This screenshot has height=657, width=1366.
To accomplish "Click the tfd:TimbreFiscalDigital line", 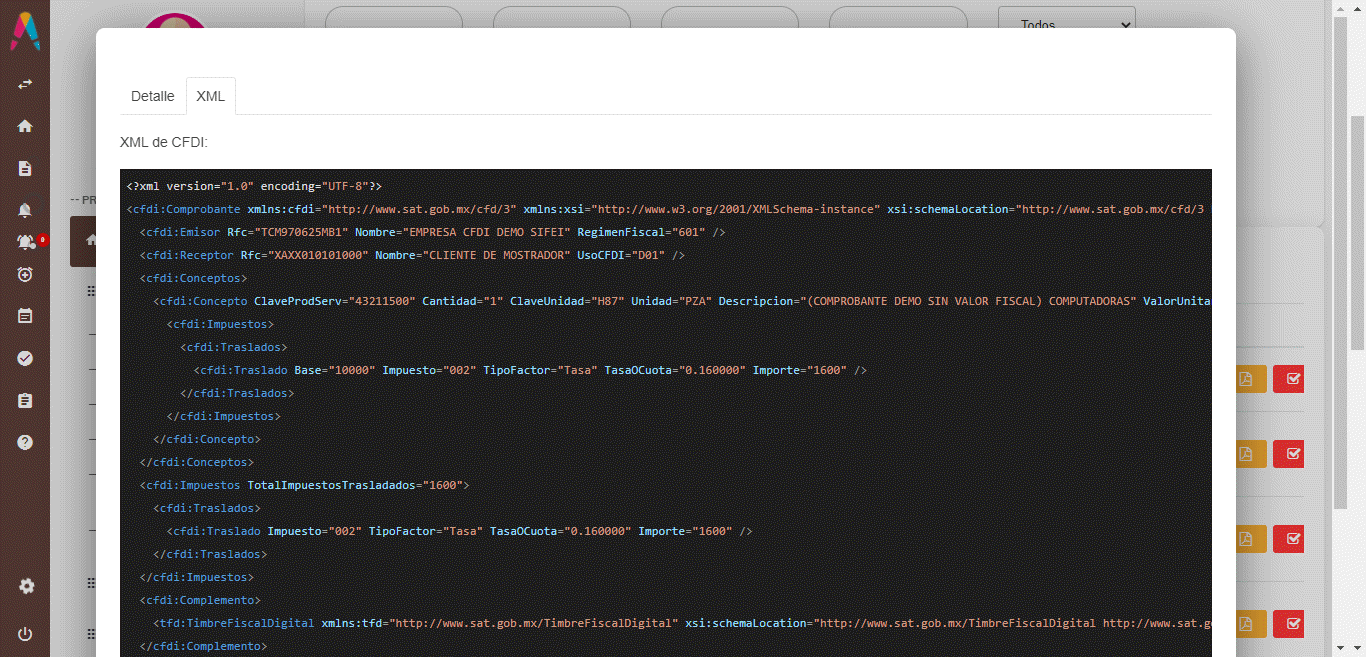I will pyautogui.click(x=682, y=623).
